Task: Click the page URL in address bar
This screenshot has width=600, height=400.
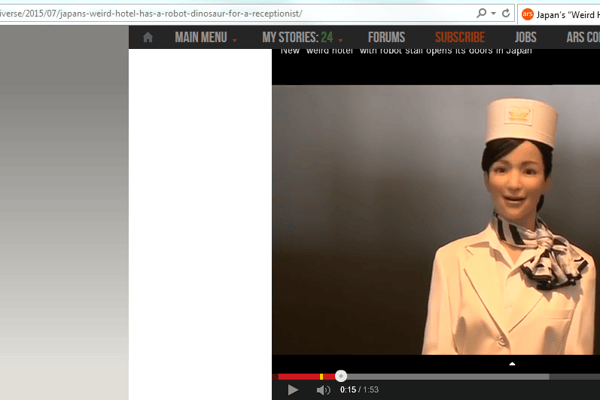Action: (150, 14)
